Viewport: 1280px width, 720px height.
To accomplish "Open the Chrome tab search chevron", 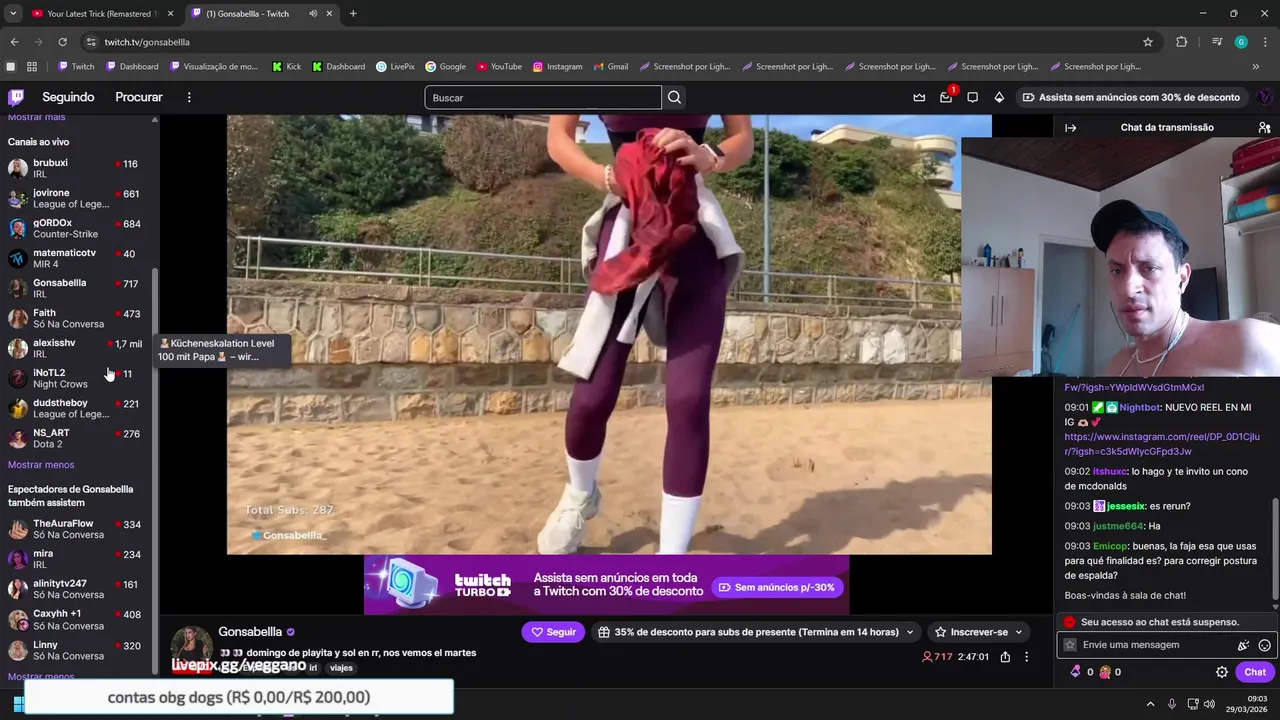I will click(12, 13).
